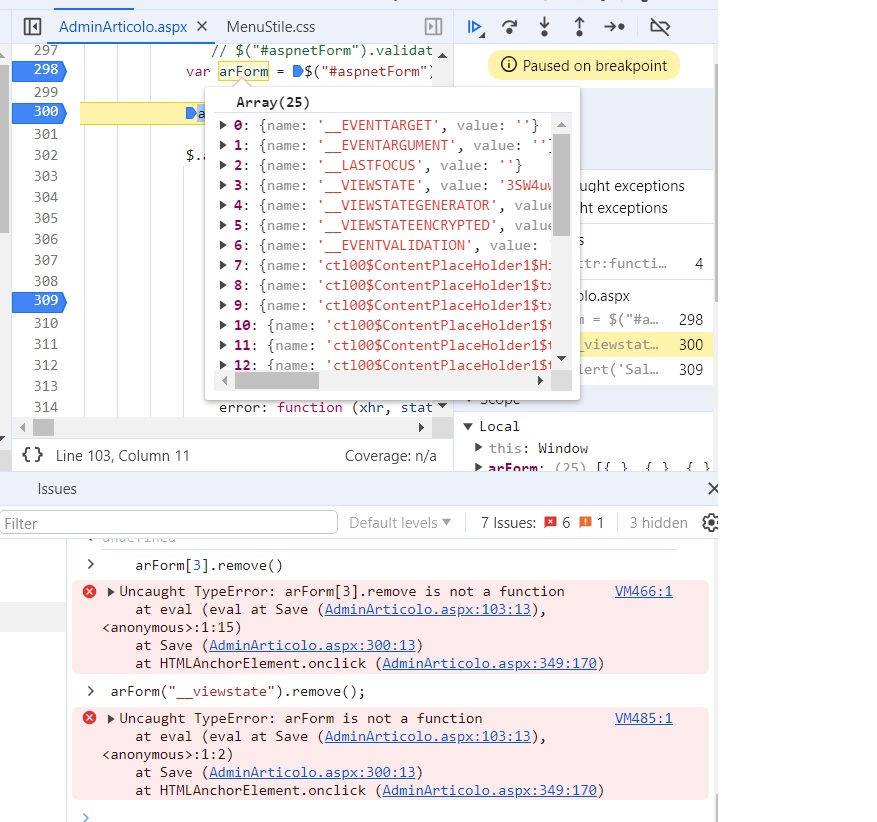Click the 7 Issues counter
The height and width of the screenshot is (822, 877).
(x=508, y=523)
